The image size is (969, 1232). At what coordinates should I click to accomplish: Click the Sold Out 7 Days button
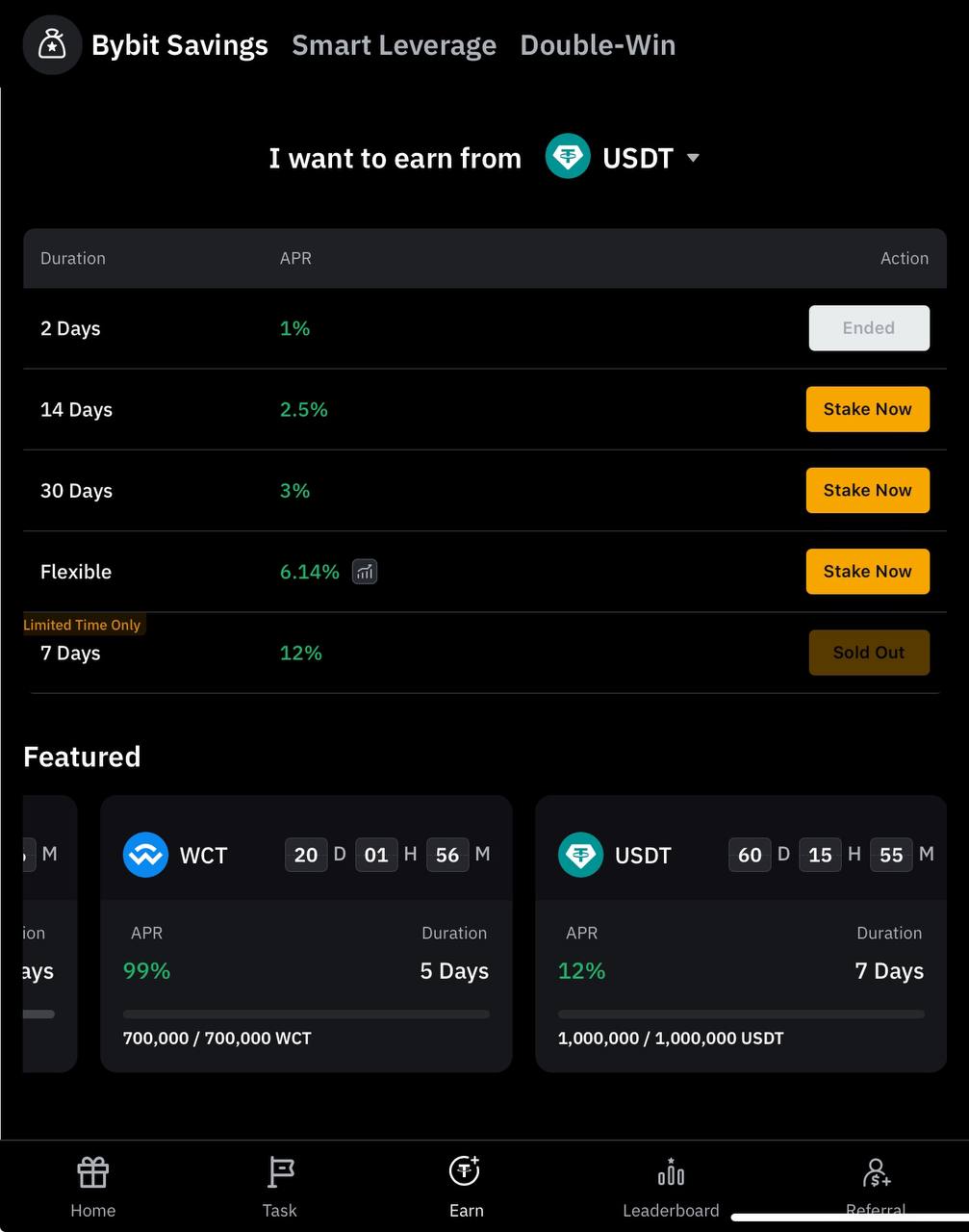869,653
